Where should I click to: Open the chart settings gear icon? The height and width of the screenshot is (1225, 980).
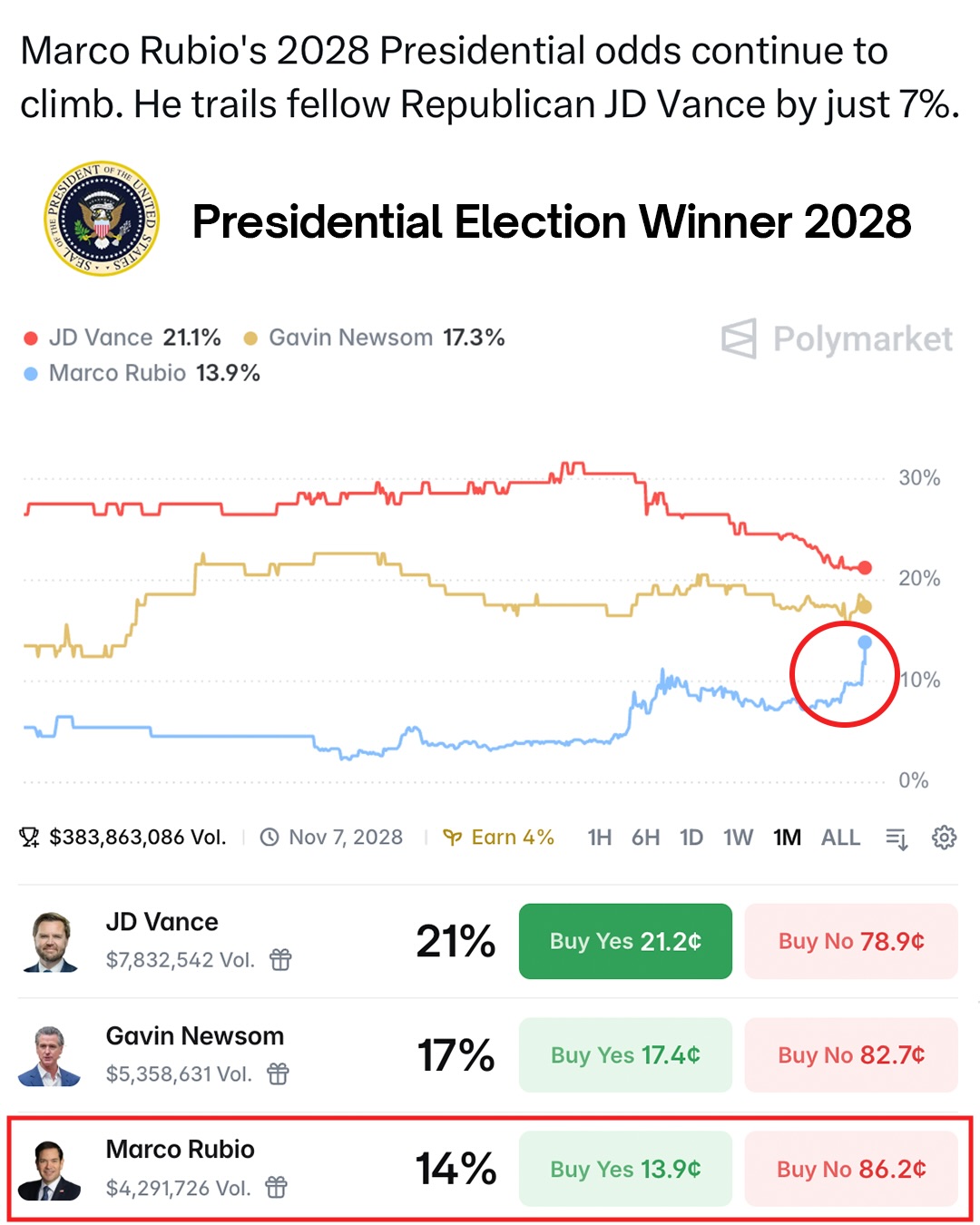(944, 838)
